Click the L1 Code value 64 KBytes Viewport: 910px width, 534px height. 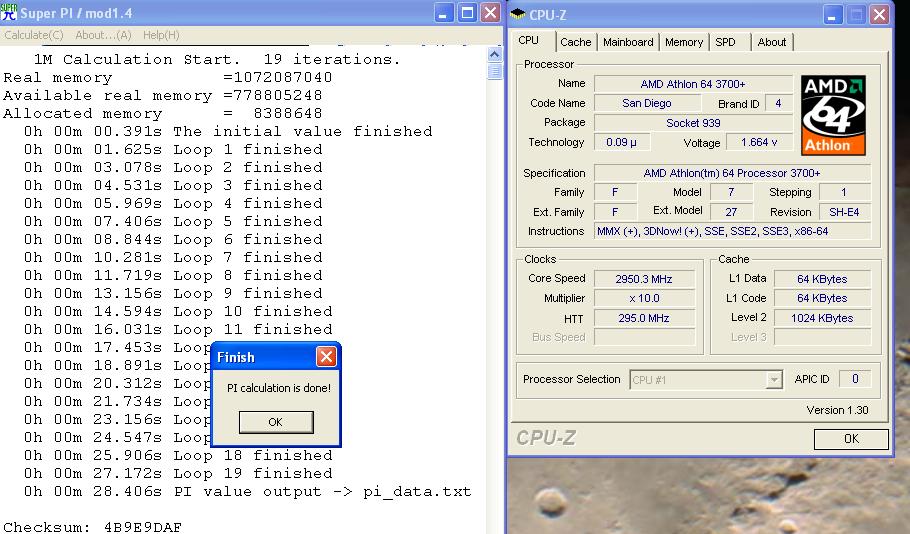coord(822,298)
